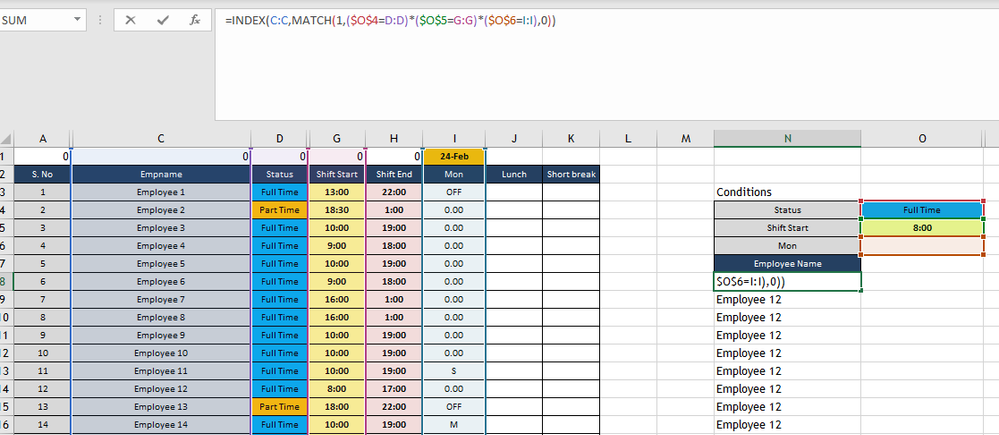This screenshot has width=999, height=435.
Task: Confirm formula with the checkmark icon
Action: pos(162,20)
